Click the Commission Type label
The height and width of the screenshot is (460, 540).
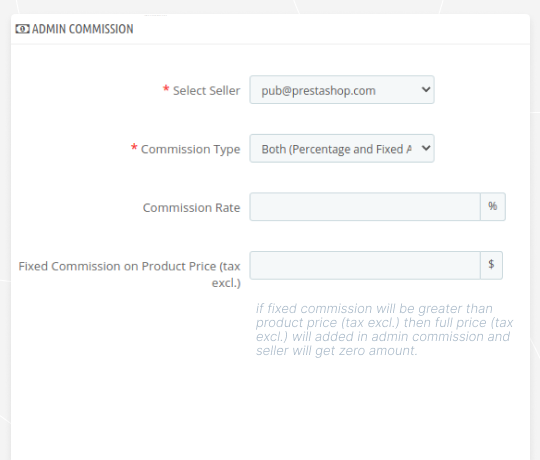click(x=190, y=149)
